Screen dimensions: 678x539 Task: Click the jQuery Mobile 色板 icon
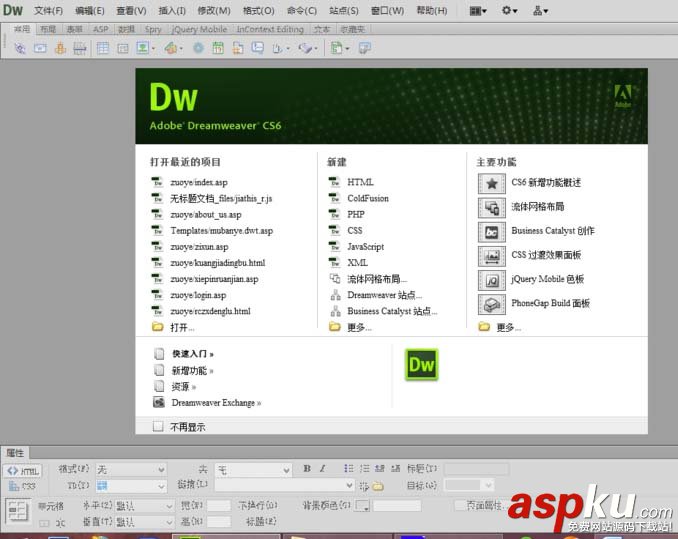click(492, 281)
